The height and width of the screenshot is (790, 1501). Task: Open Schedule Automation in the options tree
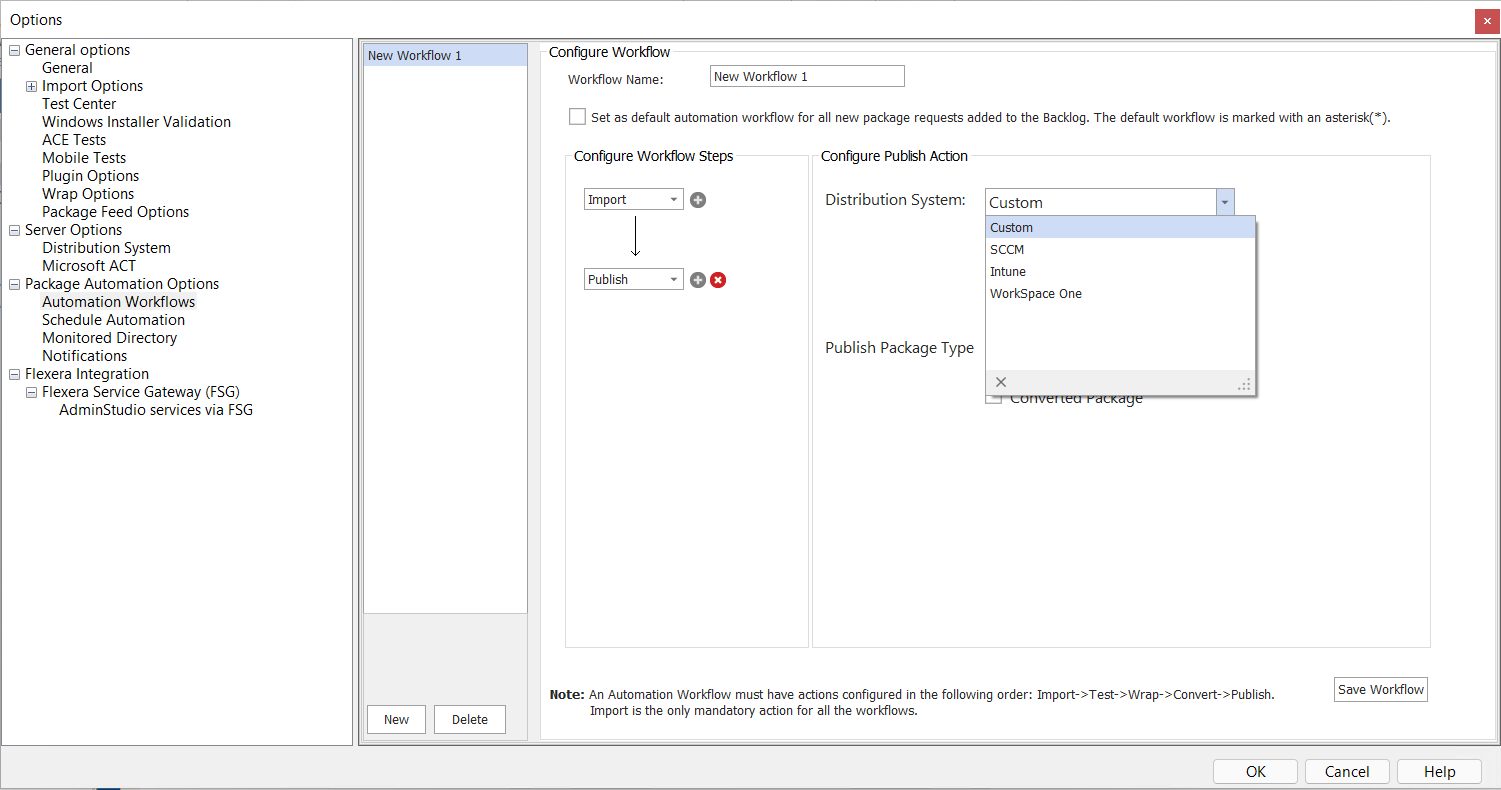113,320
